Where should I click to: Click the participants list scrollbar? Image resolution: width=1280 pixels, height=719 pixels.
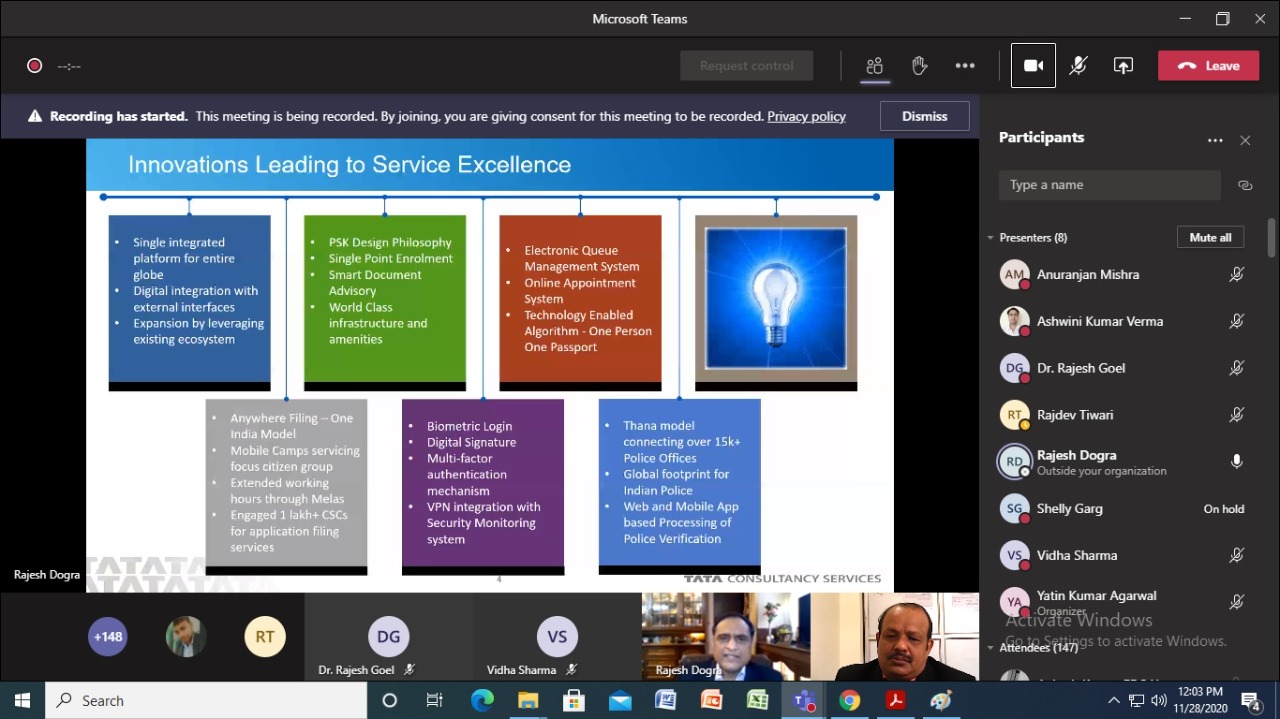click(1271, 240)
